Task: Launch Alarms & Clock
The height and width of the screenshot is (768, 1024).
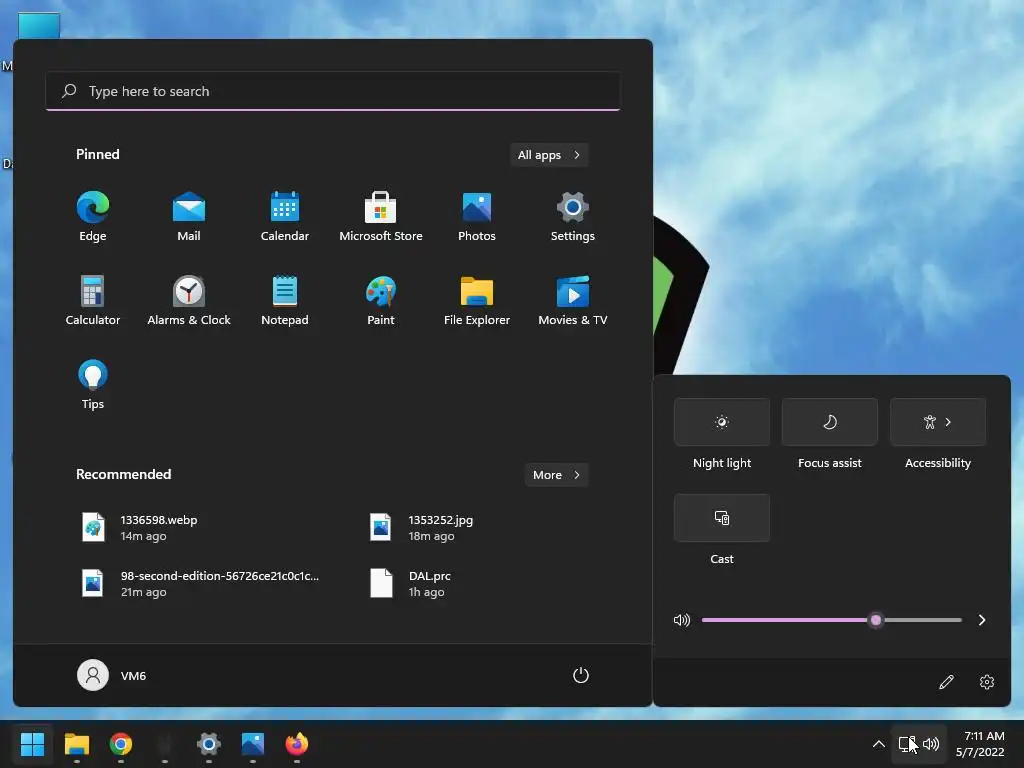Action: click(x=189, y=301)
